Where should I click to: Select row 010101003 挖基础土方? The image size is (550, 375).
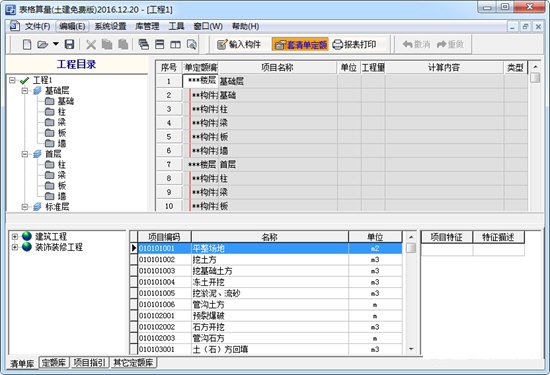coord(270,271)
